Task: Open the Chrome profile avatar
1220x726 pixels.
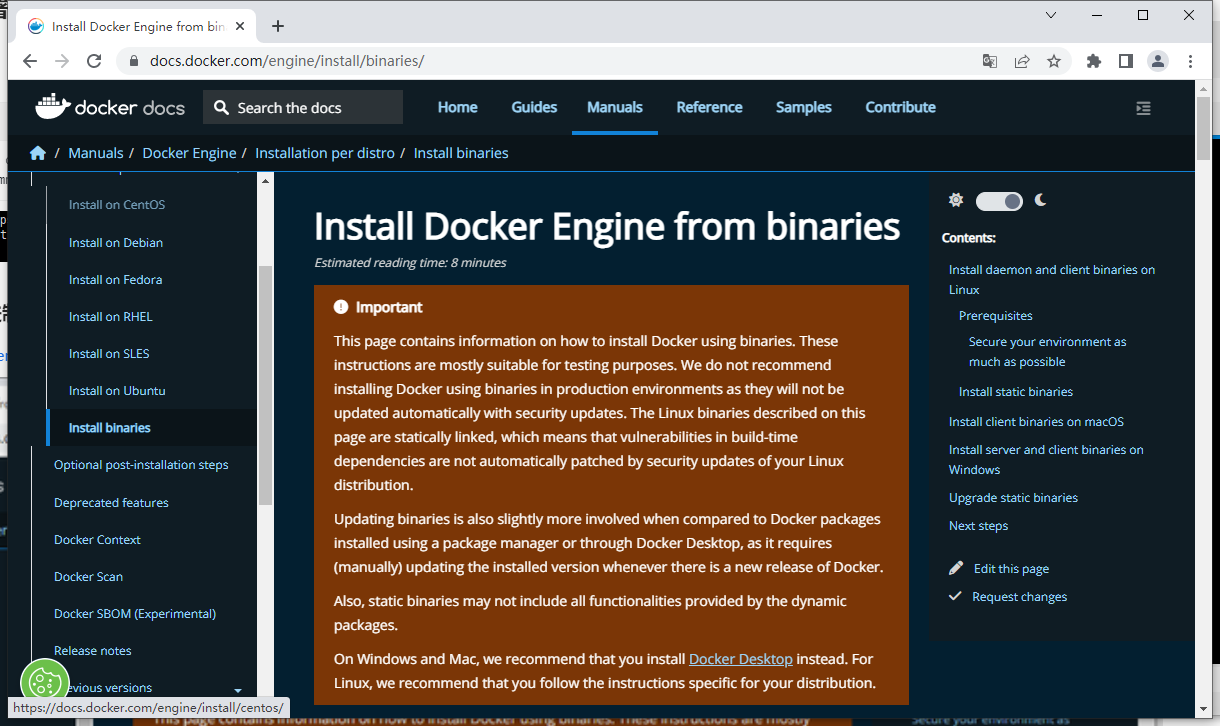Action: (x=1158, y=61)
